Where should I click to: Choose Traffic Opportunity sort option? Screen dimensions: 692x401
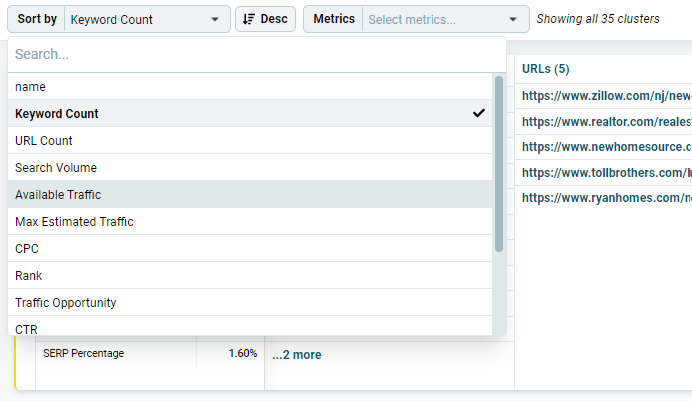click(250, 302)
